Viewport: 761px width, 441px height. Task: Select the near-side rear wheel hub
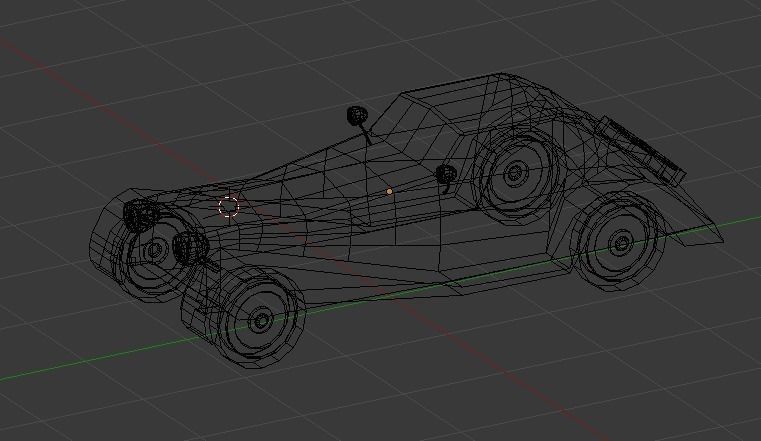pos(621,243)
